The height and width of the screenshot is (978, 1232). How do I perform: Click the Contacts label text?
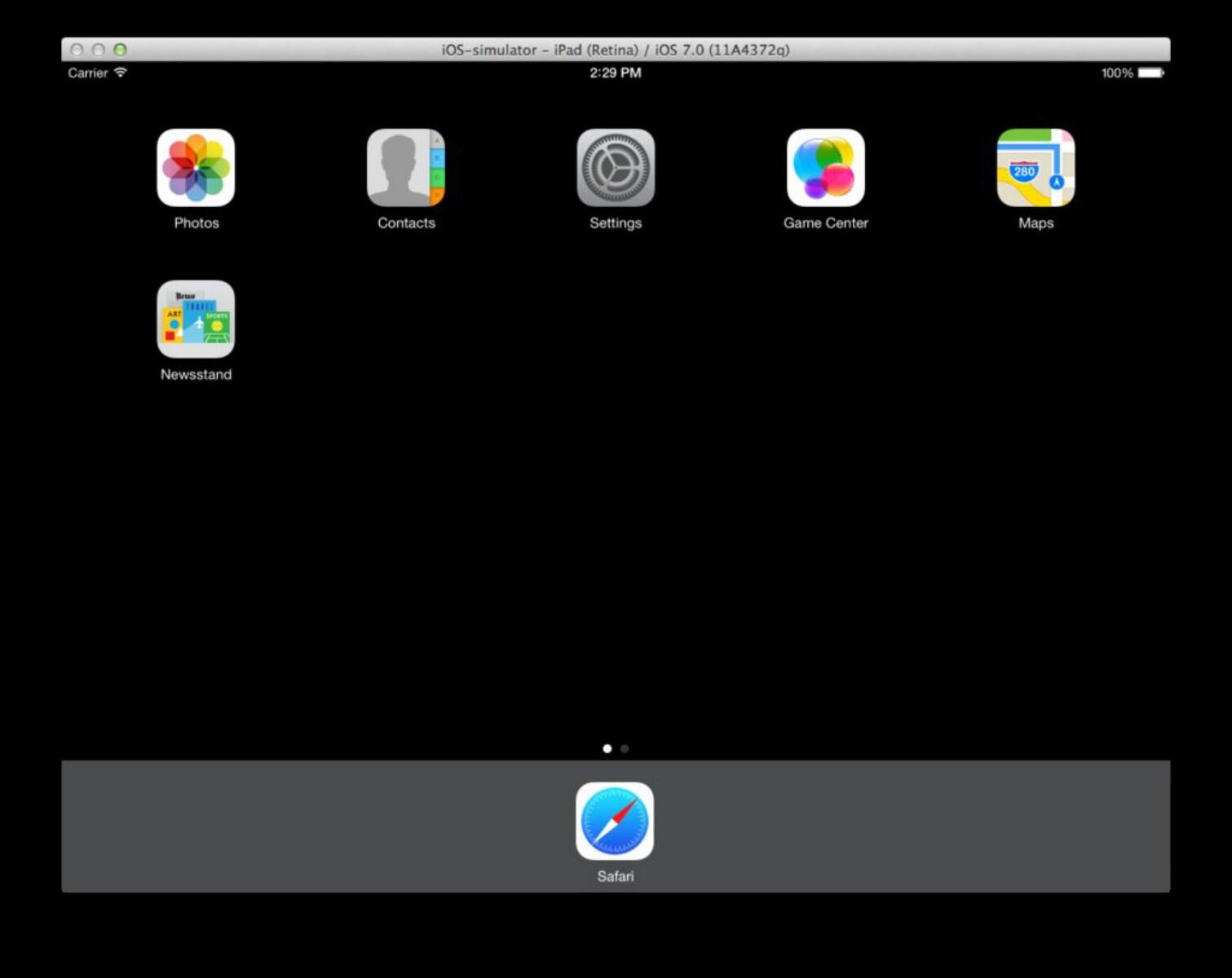tap(406, 222)
